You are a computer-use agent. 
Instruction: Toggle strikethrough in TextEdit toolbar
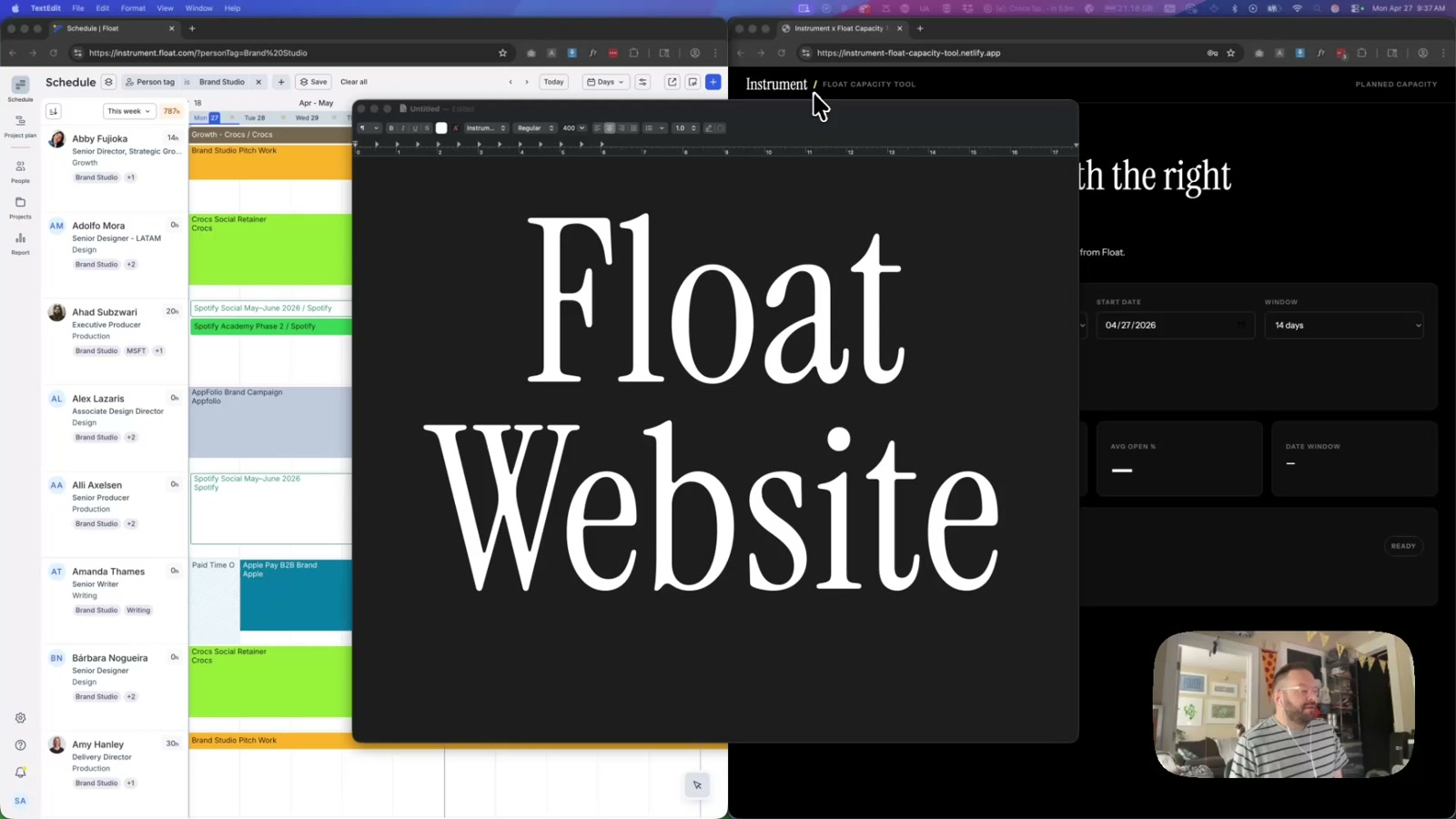click(427, 128)
